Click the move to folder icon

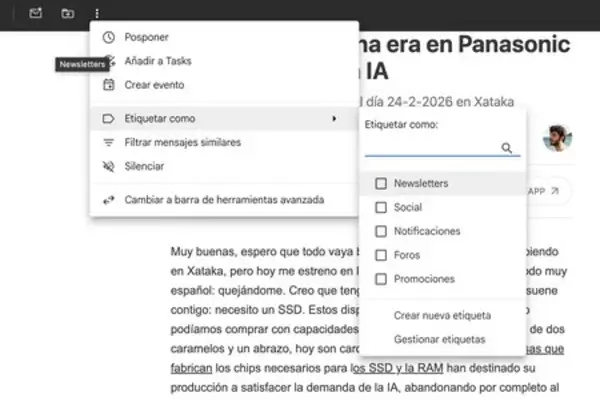[x=67, y=13]
